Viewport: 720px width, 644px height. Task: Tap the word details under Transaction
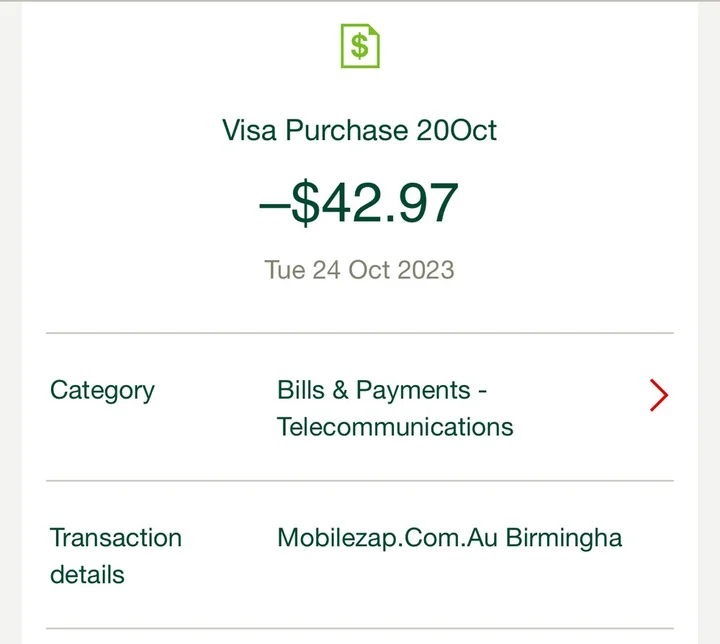coord(87,575)
